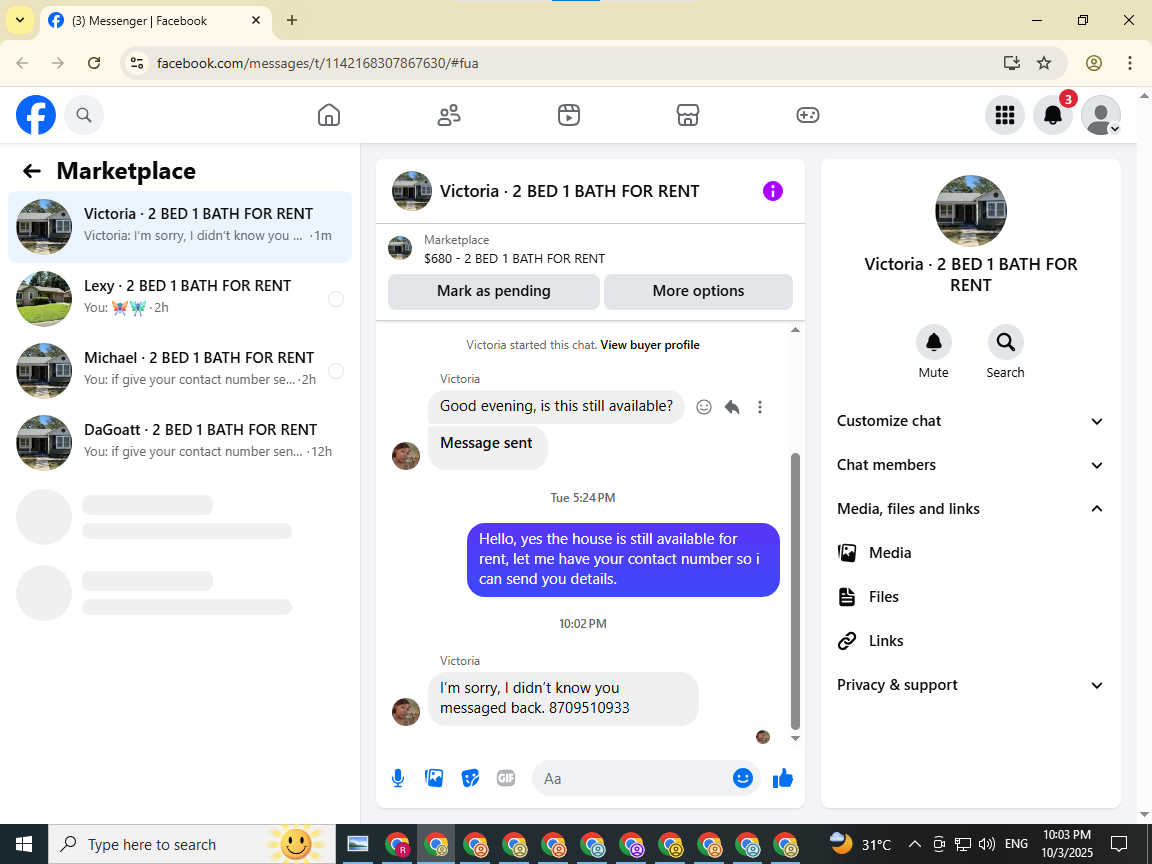1152x864 pixels.
Task: Select Victoria's conversation in the list
Action: 180,227
